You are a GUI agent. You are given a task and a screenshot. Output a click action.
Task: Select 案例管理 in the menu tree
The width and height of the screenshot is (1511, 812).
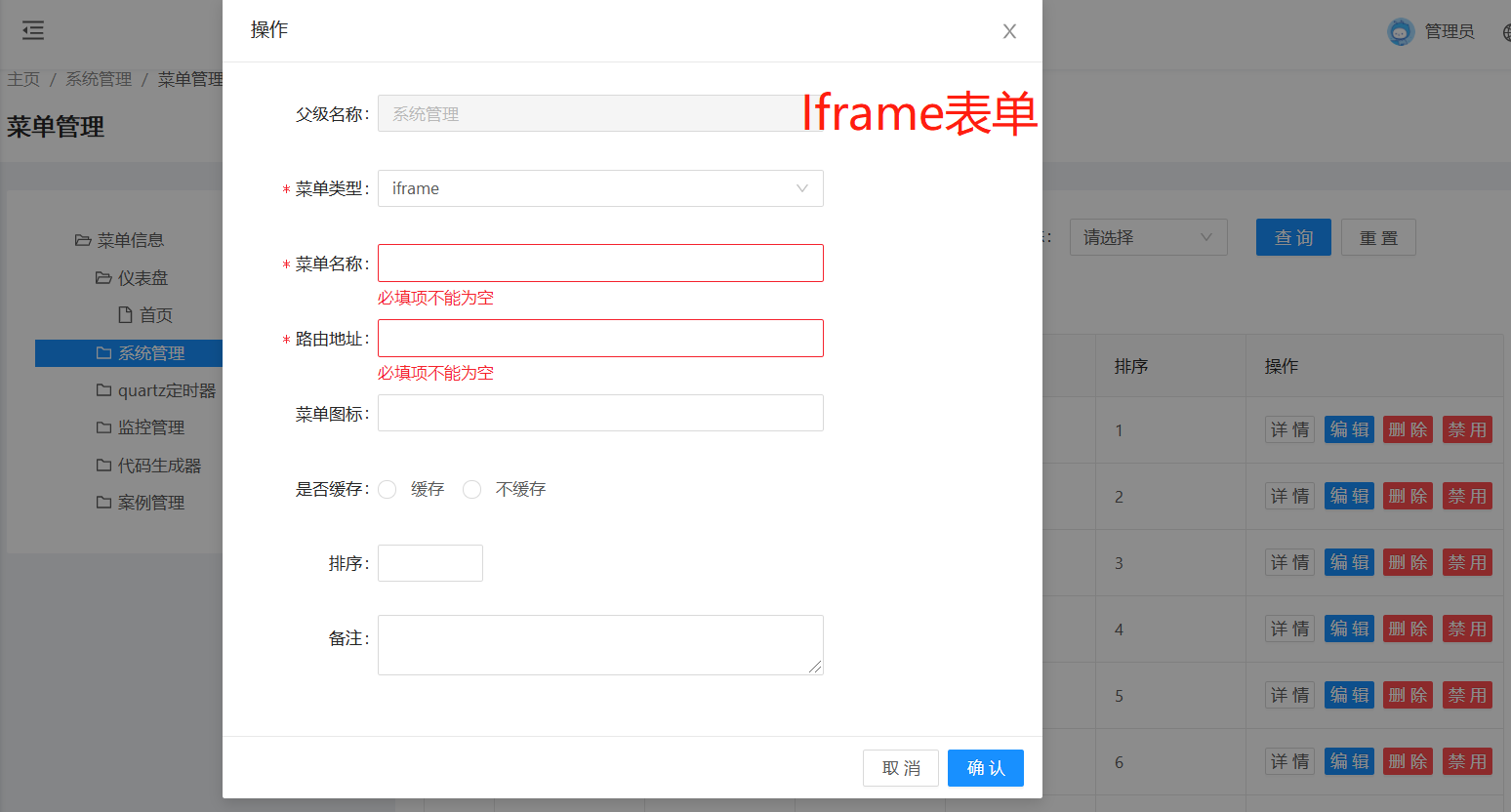point(151,503)
